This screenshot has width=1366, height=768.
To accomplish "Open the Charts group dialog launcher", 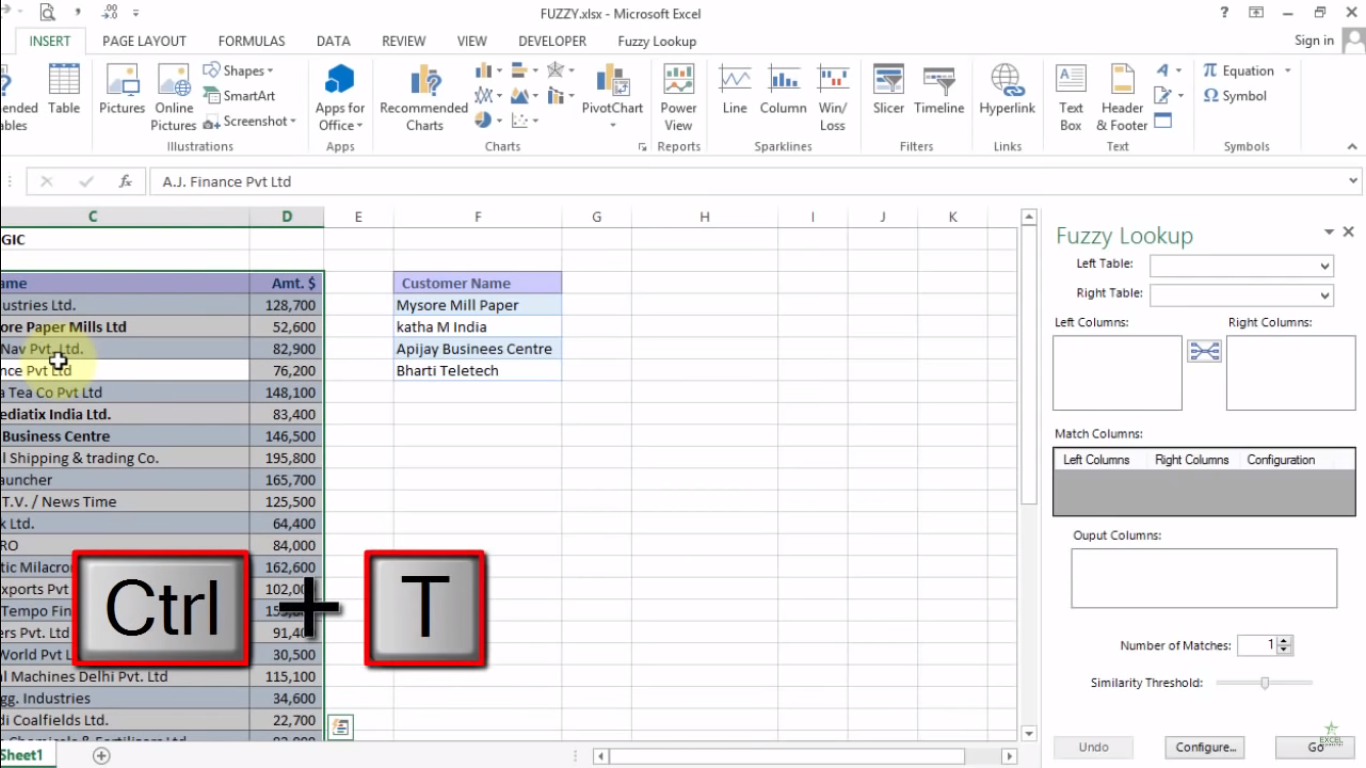I will pos(641,147).
